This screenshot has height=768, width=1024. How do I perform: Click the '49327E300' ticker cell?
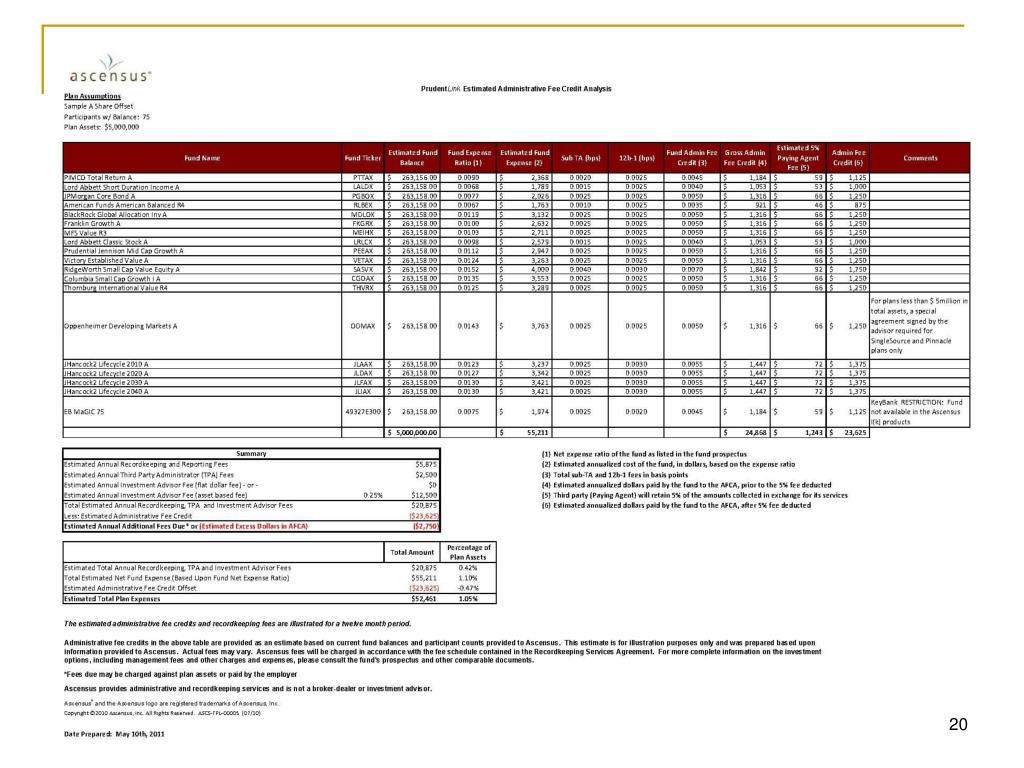[362, 412]
